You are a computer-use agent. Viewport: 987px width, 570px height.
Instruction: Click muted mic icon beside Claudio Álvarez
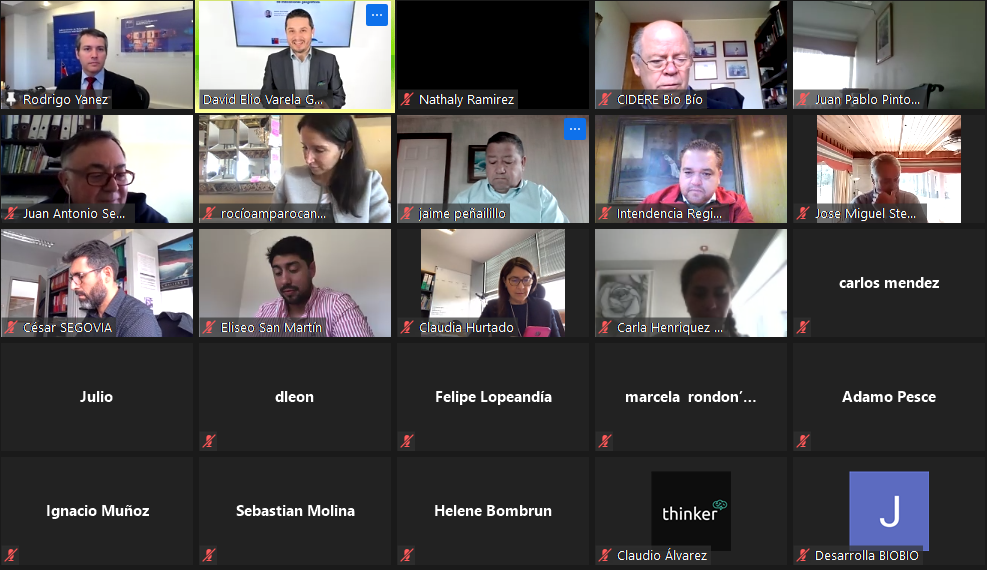click(605, 555)
